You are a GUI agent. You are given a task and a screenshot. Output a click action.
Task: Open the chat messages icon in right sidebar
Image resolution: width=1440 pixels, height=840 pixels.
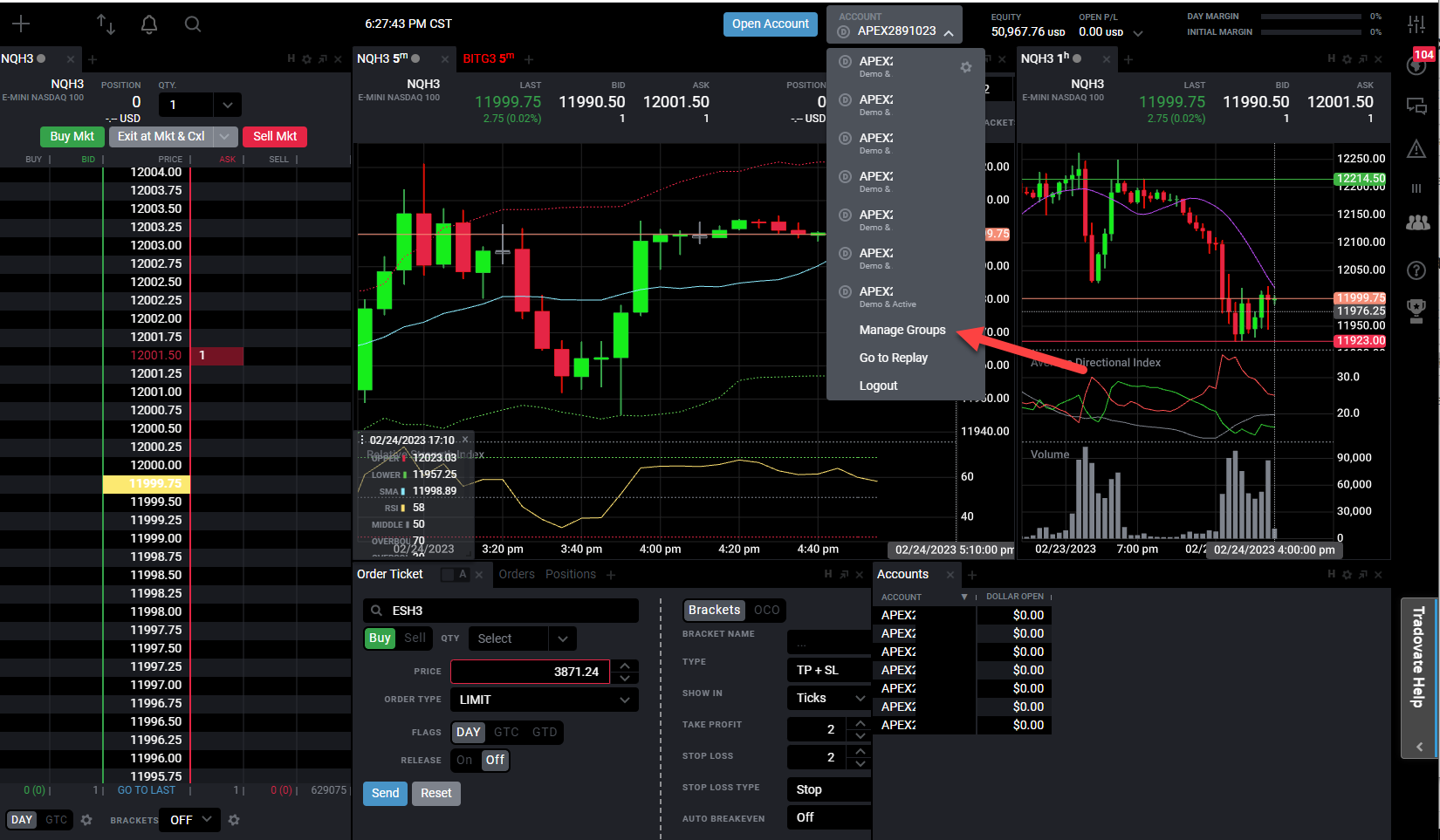1416,106
